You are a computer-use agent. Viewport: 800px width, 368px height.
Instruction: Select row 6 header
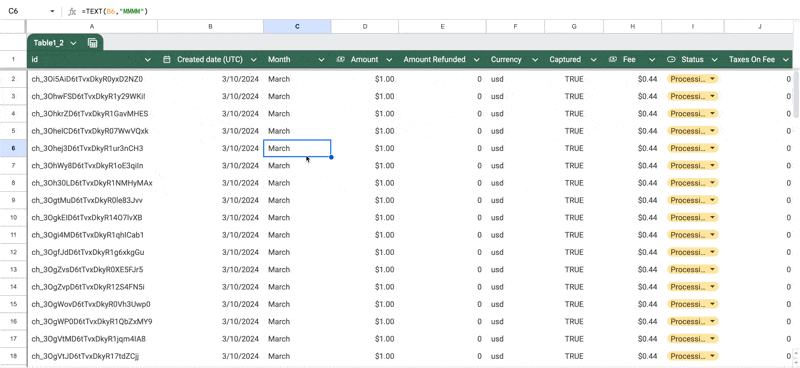[x=13, y=149]
